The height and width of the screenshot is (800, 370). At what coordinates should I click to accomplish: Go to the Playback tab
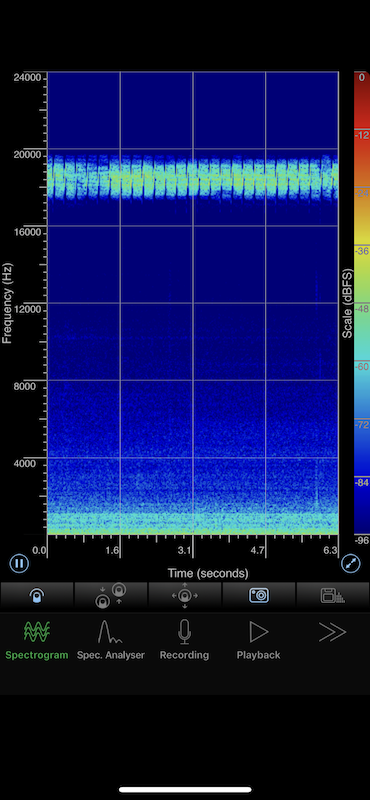tap(258, 640)
